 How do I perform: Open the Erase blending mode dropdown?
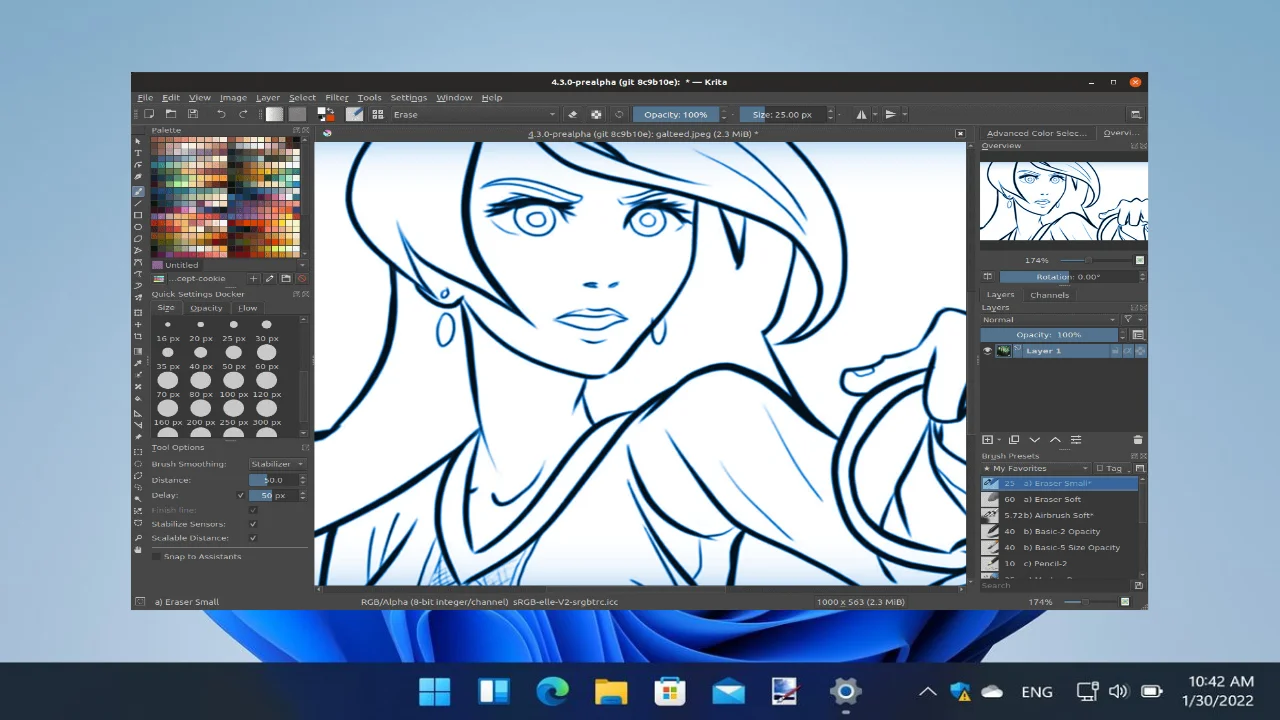(474, 114)
